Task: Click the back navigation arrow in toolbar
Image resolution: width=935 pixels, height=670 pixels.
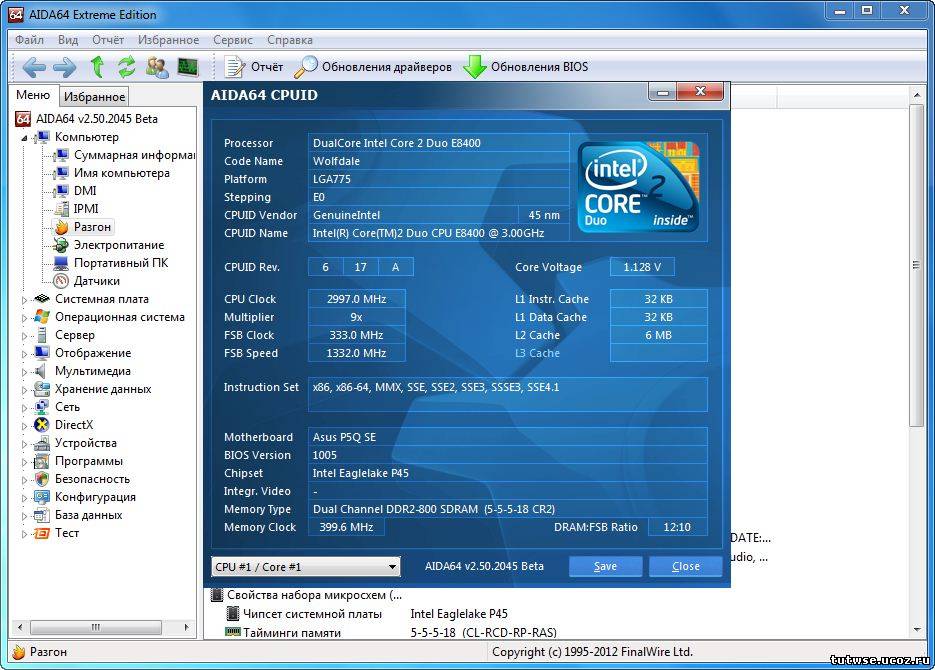Action: pos(34,67)
